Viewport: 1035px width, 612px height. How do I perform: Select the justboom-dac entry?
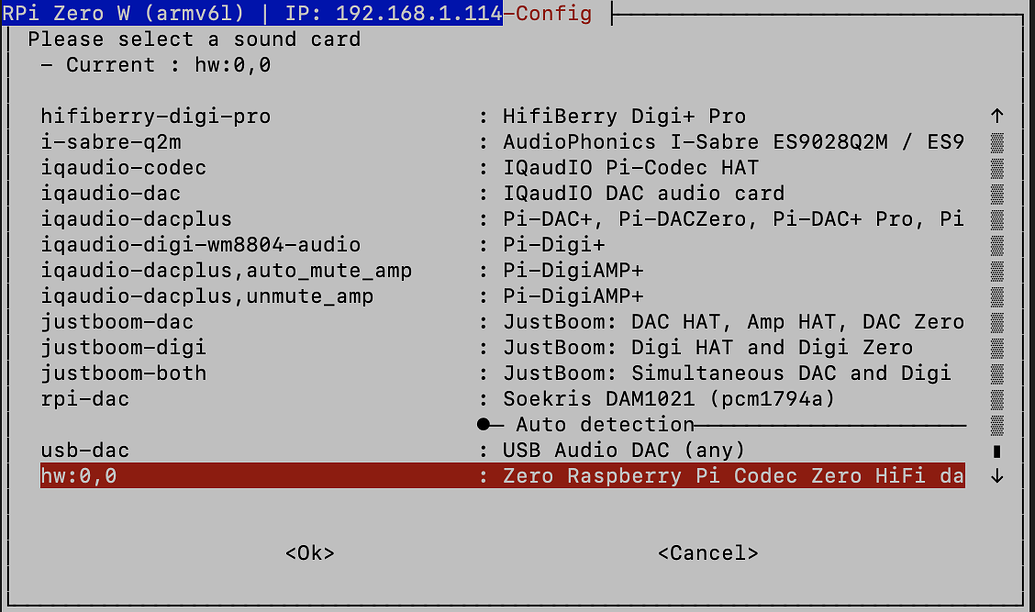(120, 321)
